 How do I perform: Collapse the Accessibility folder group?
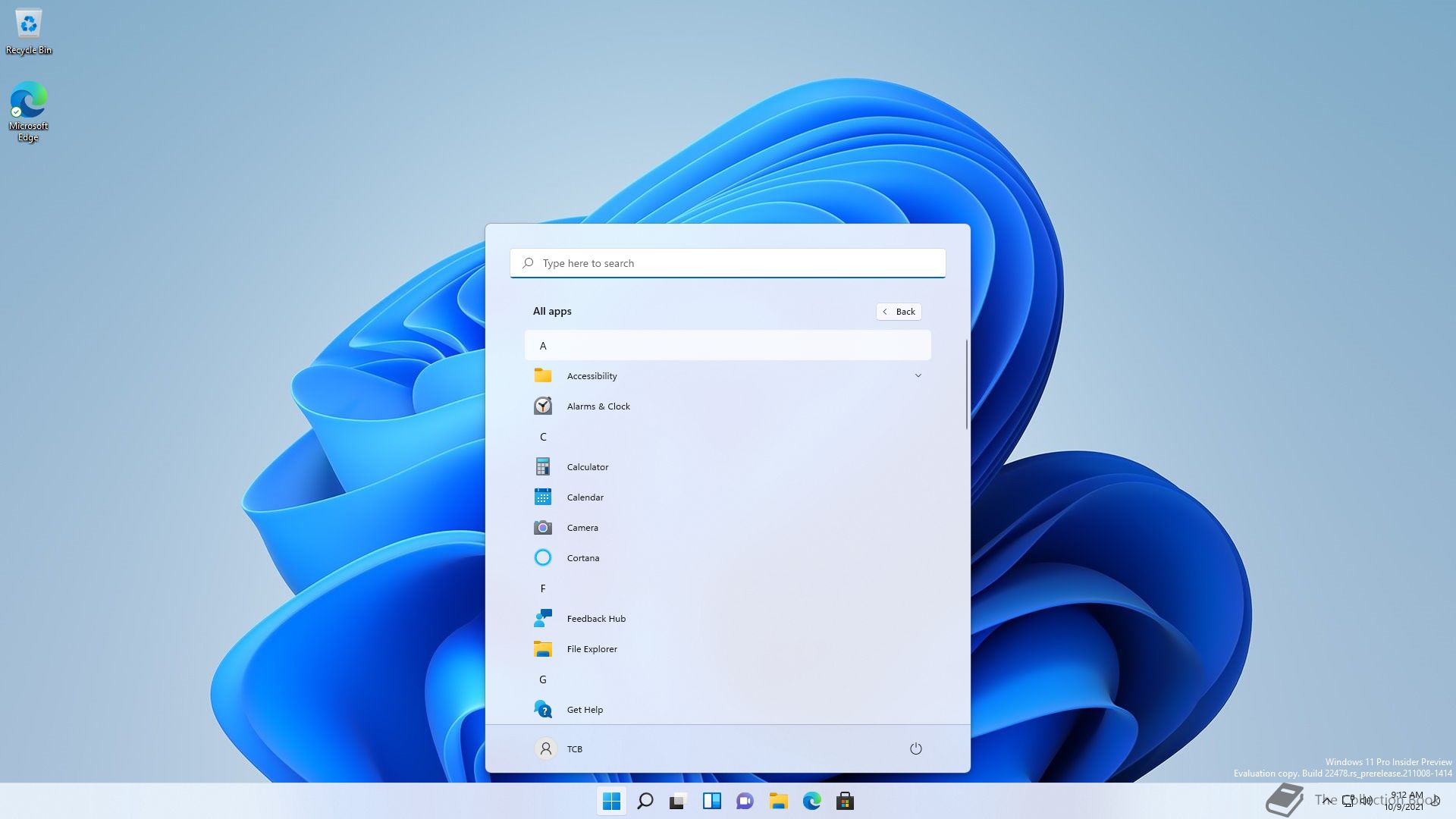point(918,375)
